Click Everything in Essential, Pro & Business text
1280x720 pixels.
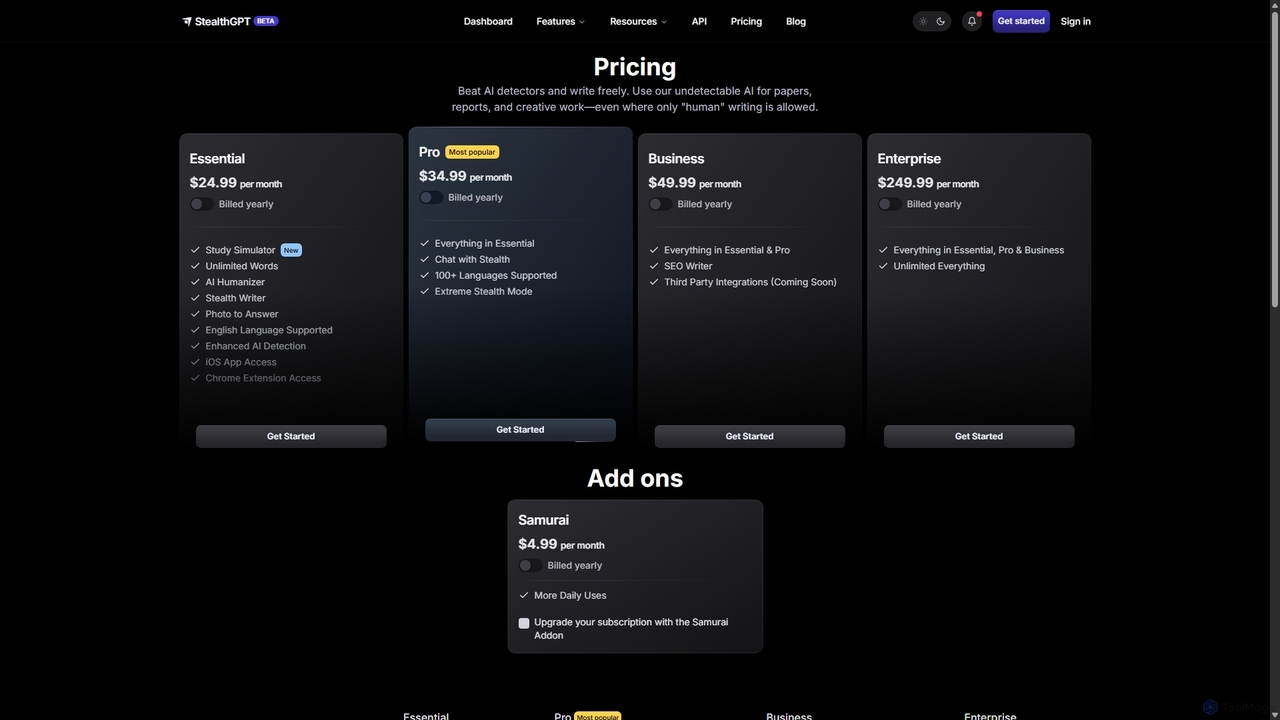[x=978, y=250]
